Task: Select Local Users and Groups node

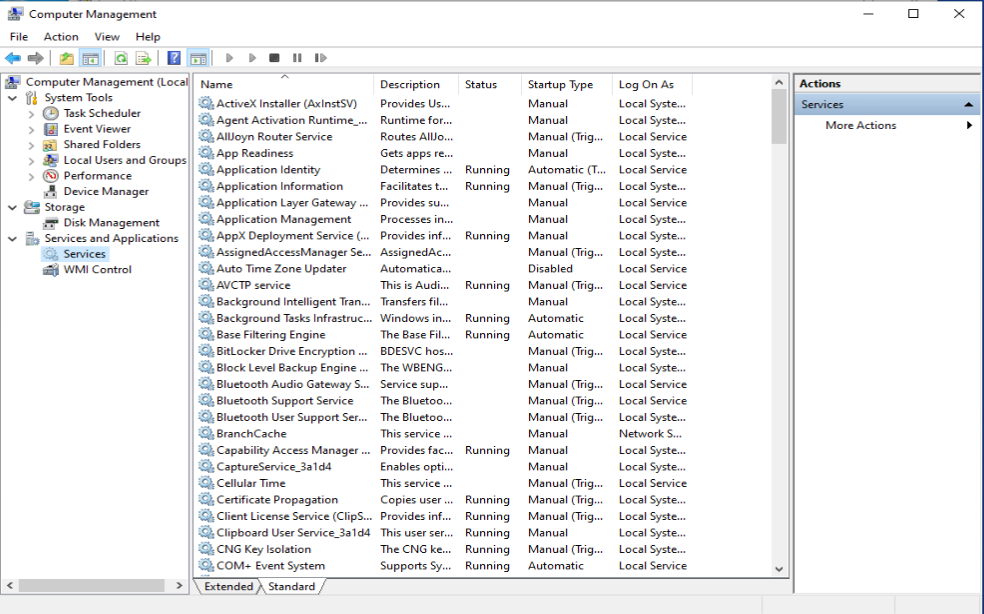Action: pyautogui.click(x=124, y=160)
